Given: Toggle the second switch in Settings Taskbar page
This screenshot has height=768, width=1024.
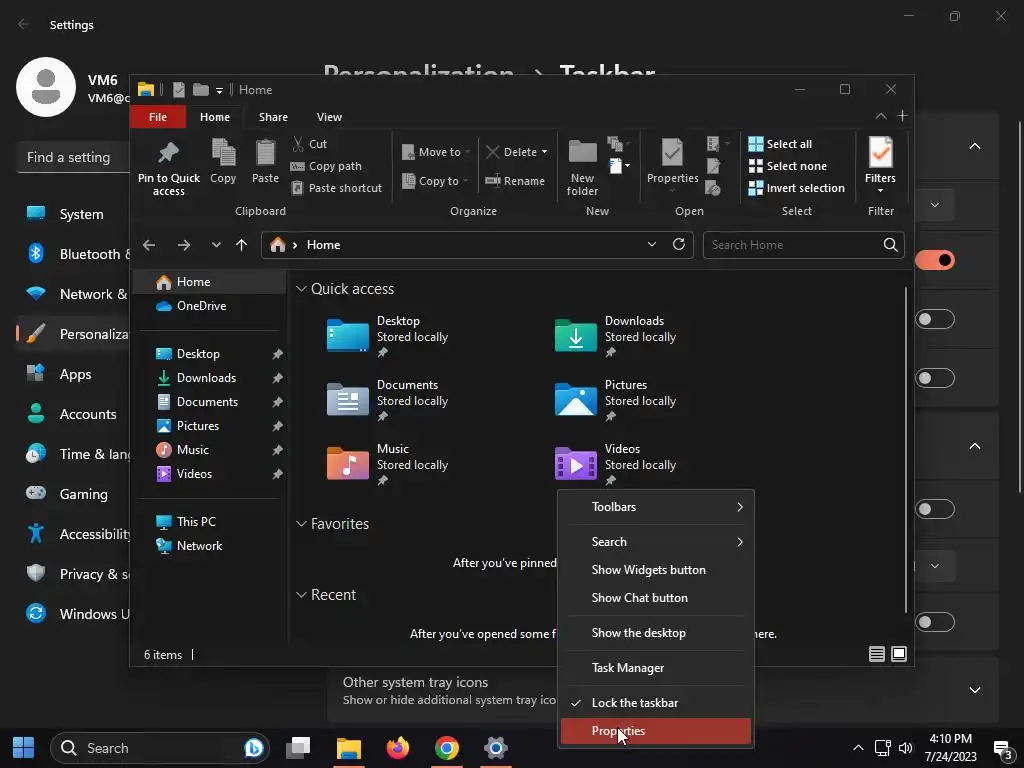Looking at the screenshot, I should [x=935, y=319].
